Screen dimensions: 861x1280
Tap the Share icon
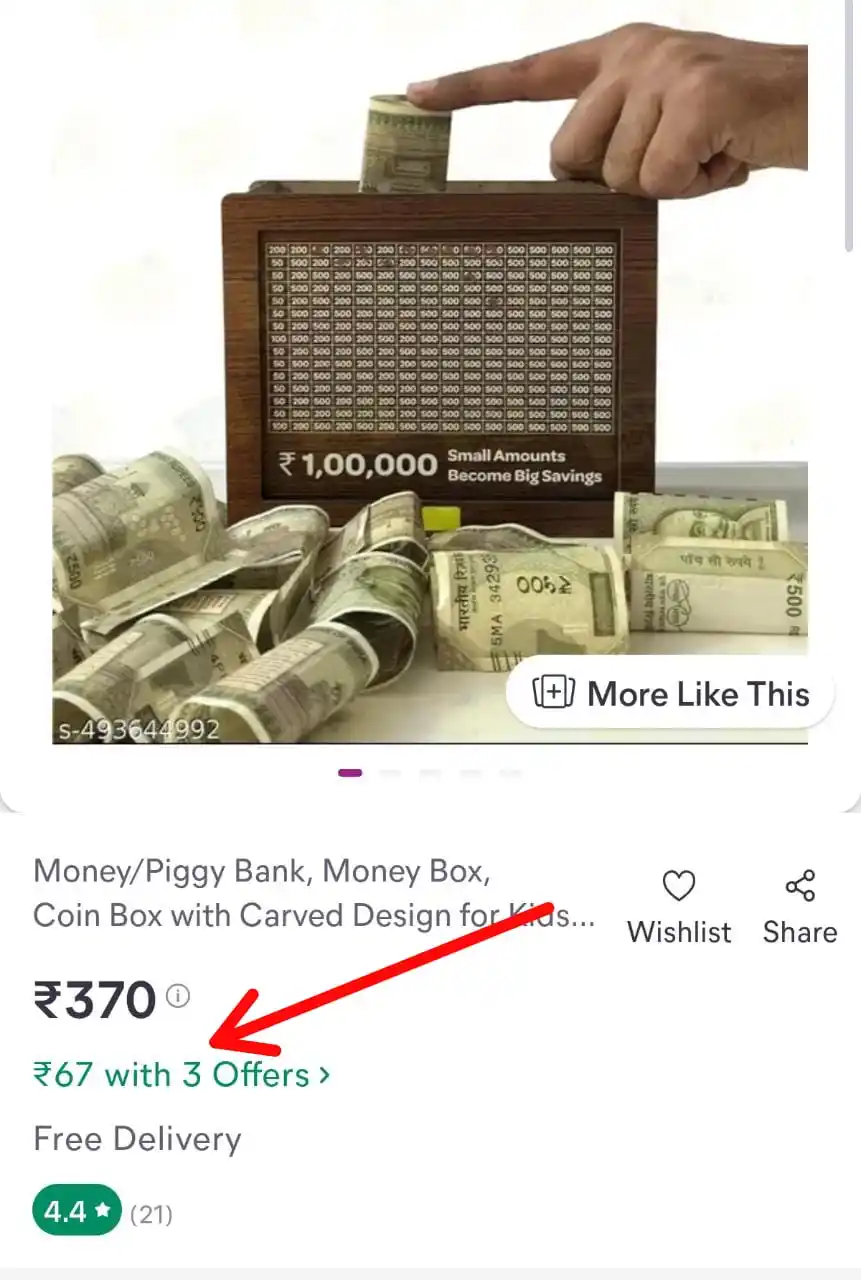800,887
